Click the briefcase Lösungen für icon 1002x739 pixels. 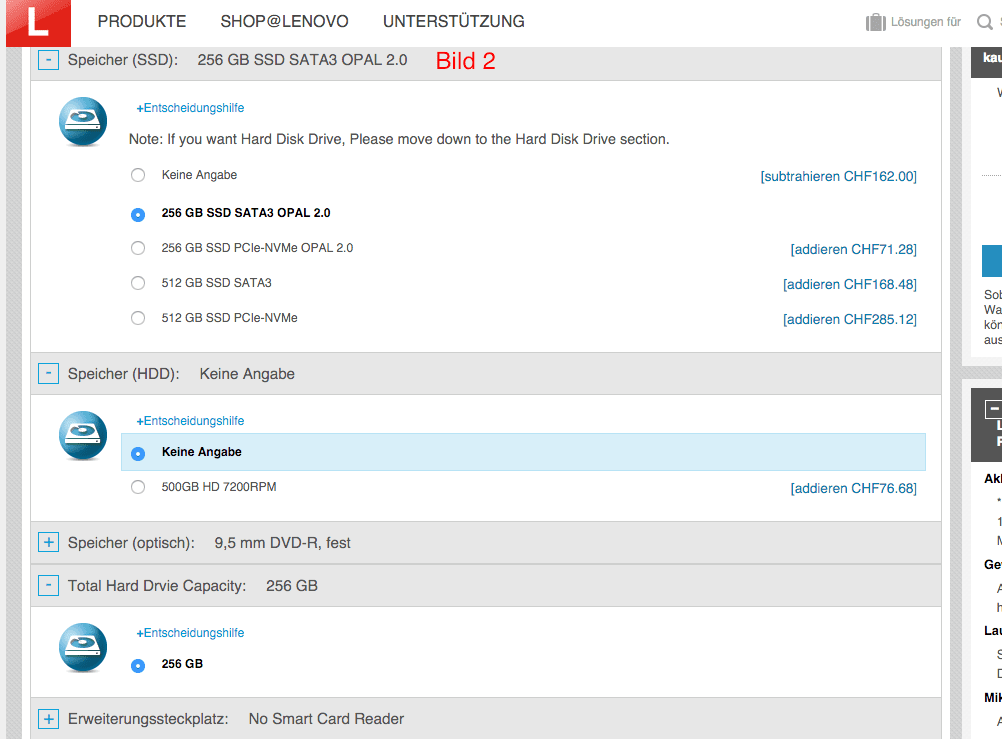coord(875,22)
